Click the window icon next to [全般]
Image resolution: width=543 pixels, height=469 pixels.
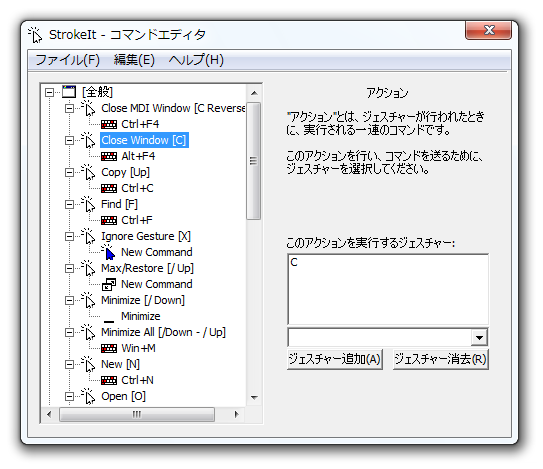(x=69, y=92)
